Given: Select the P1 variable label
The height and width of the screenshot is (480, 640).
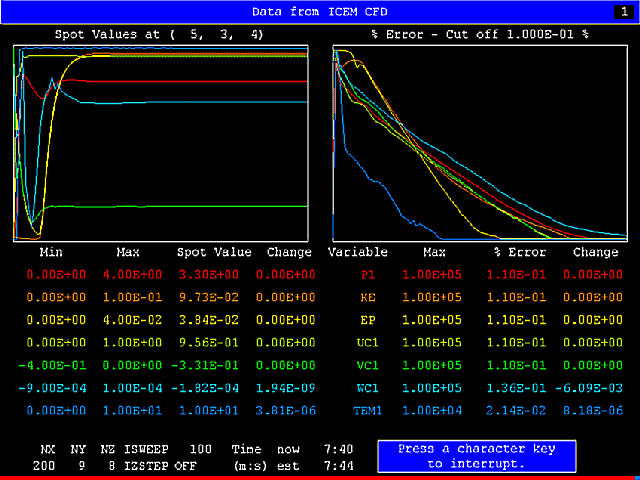Looking at the screenshot, I should pos(368,272).
